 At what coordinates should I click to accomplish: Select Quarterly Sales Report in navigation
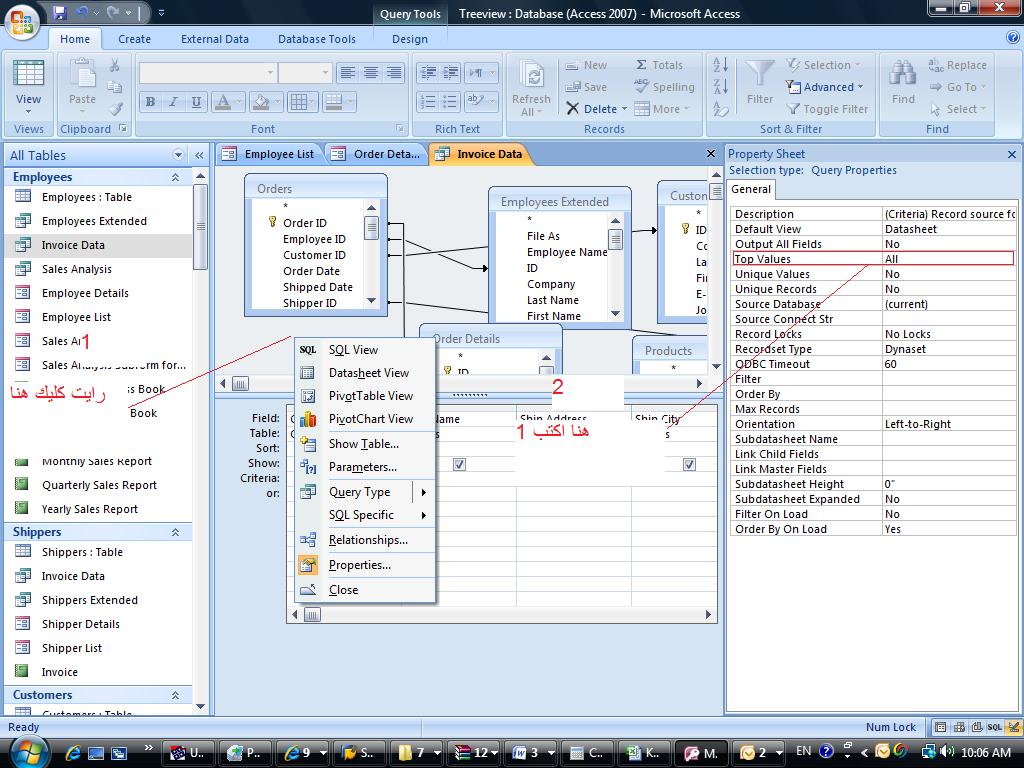point(99,485)
